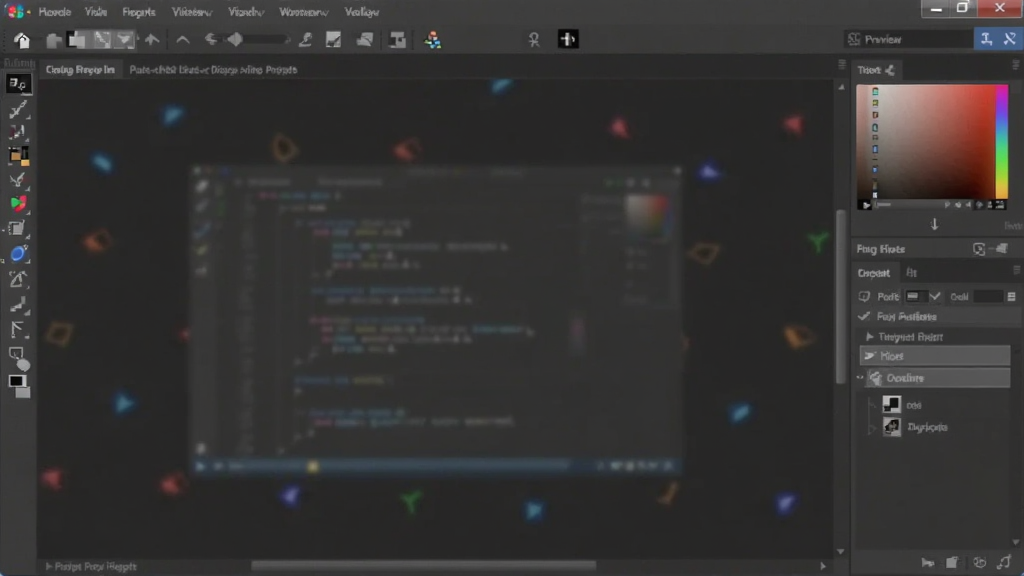Open the third menu in the menu bar

coord(138,12)
